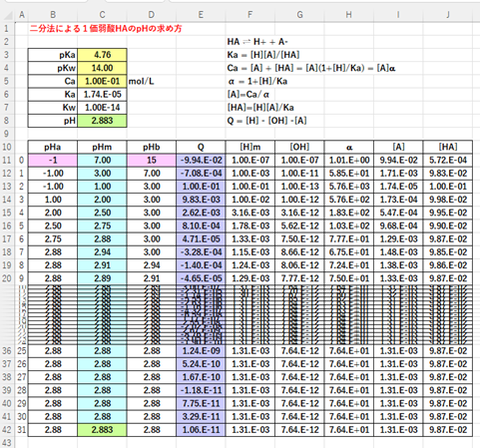Select the pink pHb cell with 15
The width and height of the screenshot is (480, 448).
(x=151, y=160)
